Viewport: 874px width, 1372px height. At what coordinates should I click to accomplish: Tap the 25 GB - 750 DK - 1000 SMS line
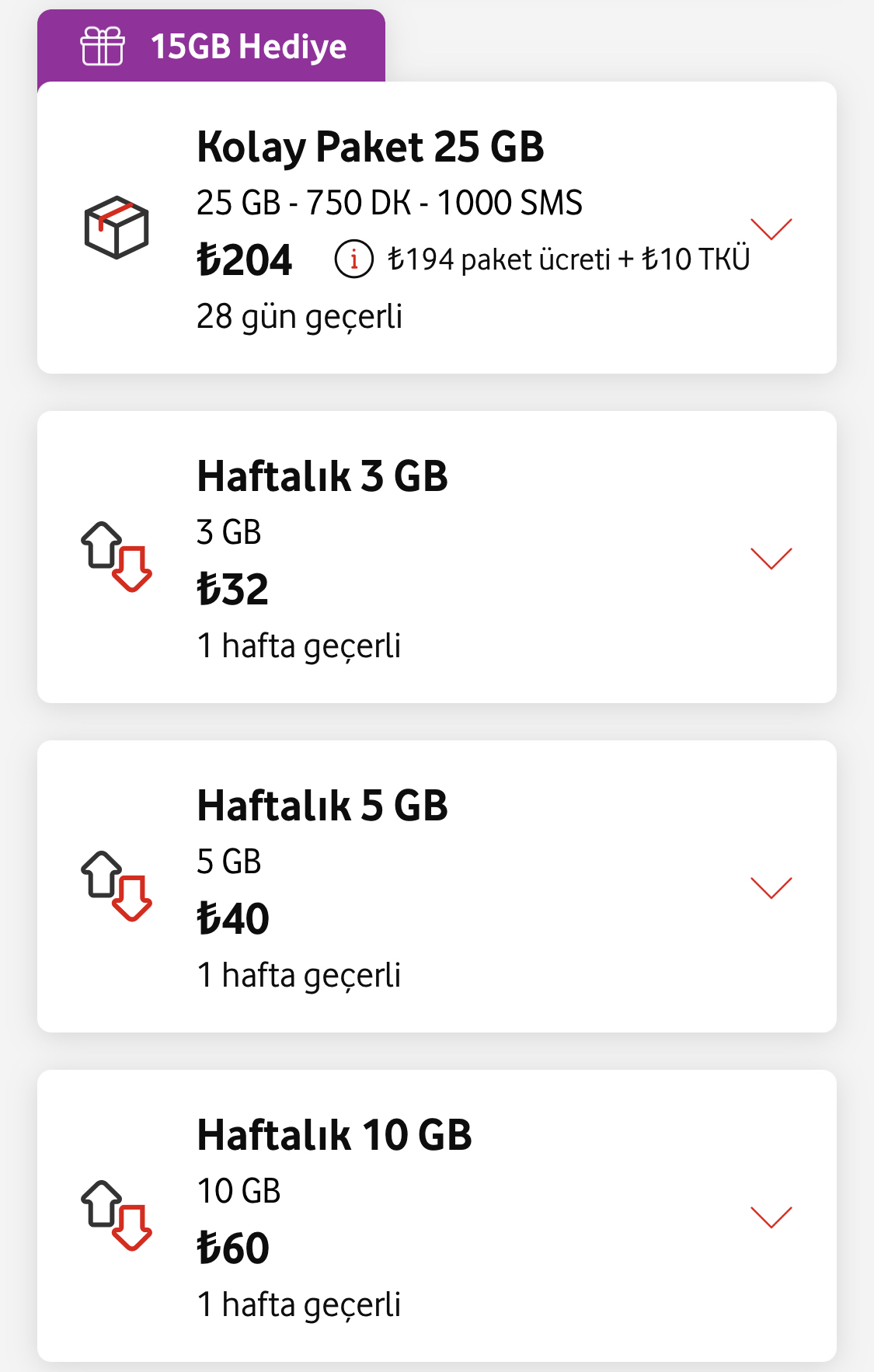389,203
